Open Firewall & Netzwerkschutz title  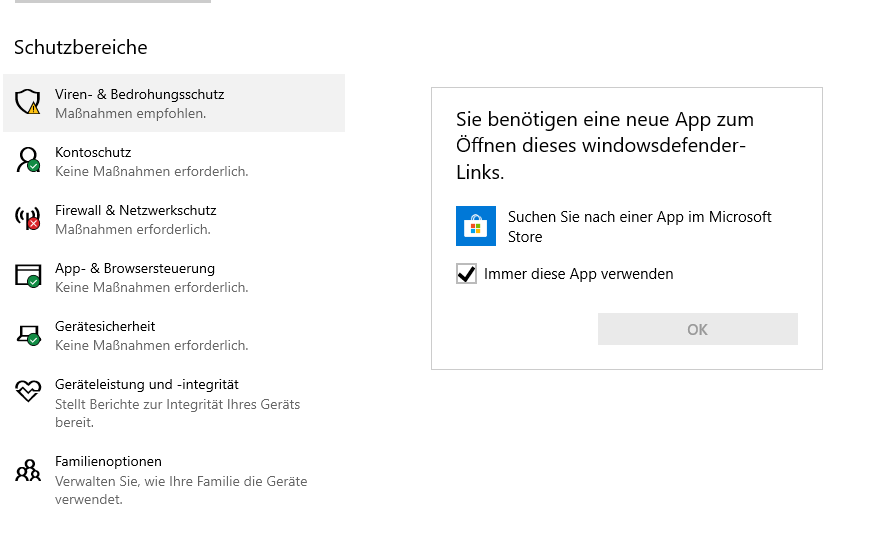pyautogui.click(x=136, y=210)
